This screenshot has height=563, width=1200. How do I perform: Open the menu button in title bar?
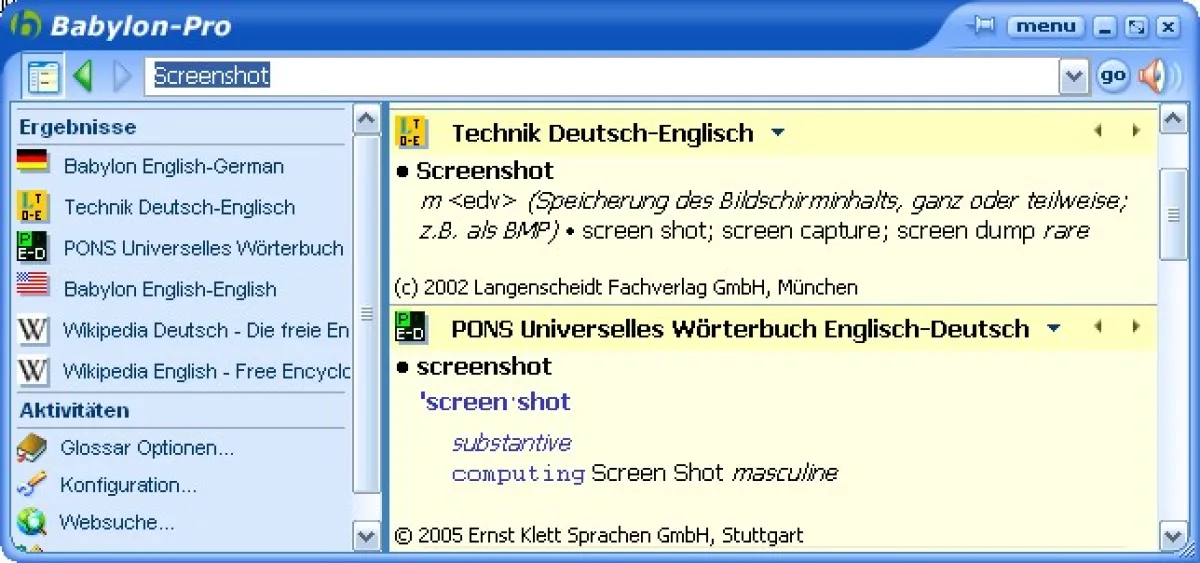point(1045,26)
